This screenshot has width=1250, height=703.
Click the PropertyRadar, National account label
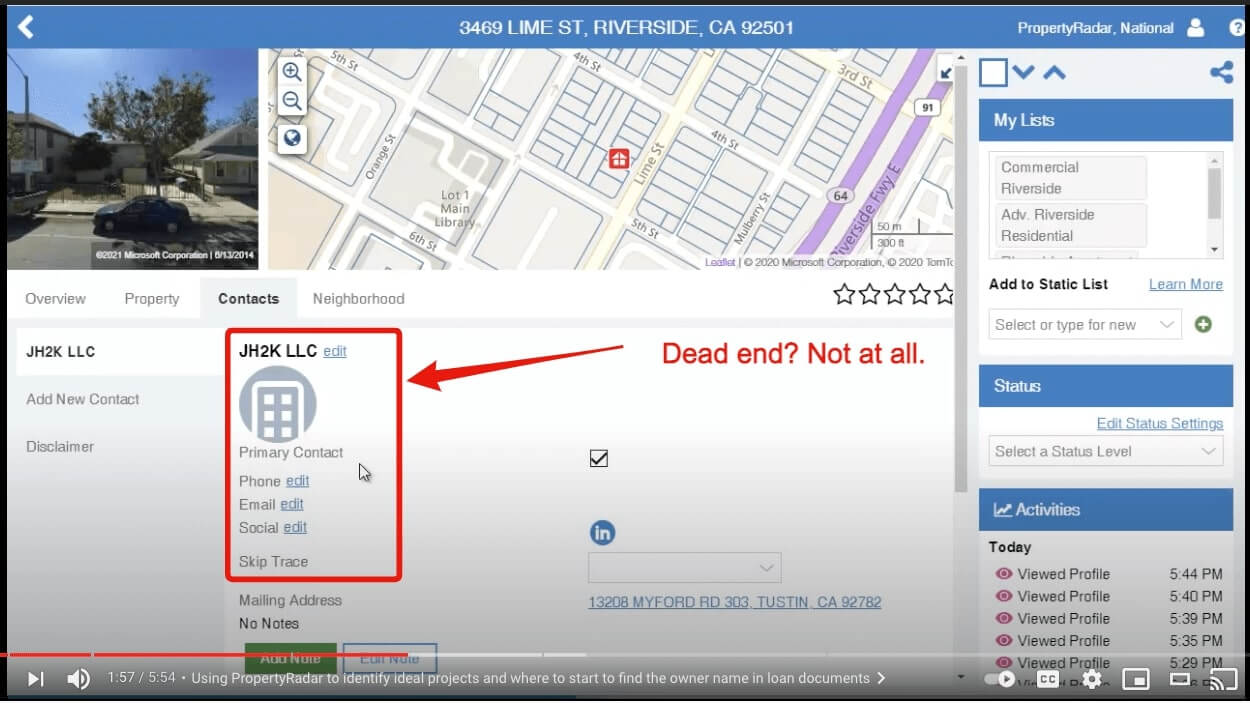point(1095,28)
